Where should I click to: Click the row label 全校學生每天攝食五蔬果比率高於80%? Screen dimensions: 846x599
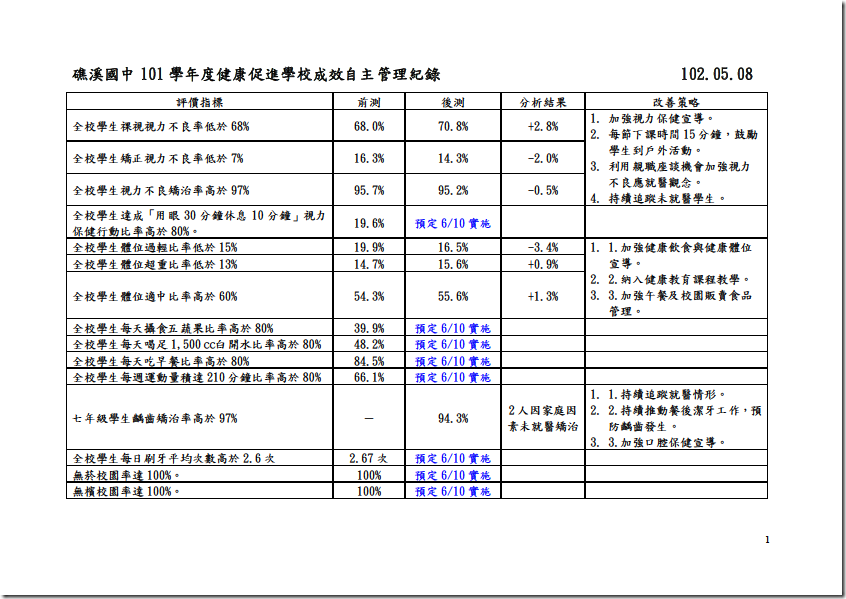click(173, 328)
